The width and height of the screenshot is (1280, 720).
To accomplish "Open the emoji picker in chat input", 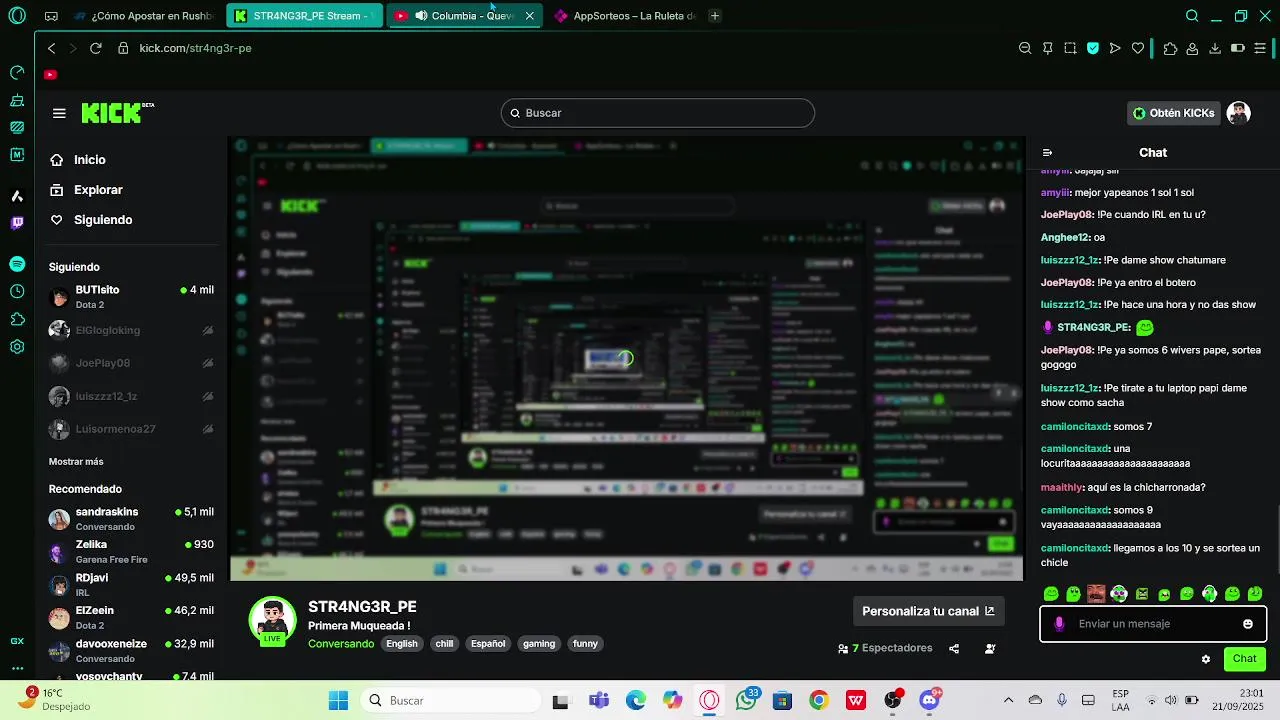I will pyautogui.click(x=1248, y=624).
